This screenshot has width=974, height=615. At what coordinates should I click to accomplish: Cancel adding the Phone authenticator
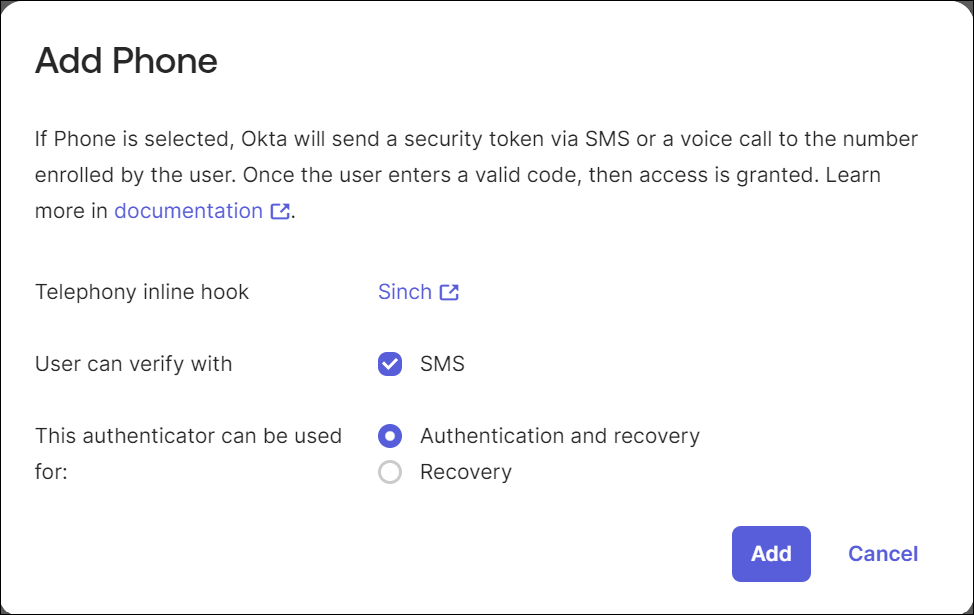(x=882, y=554)
